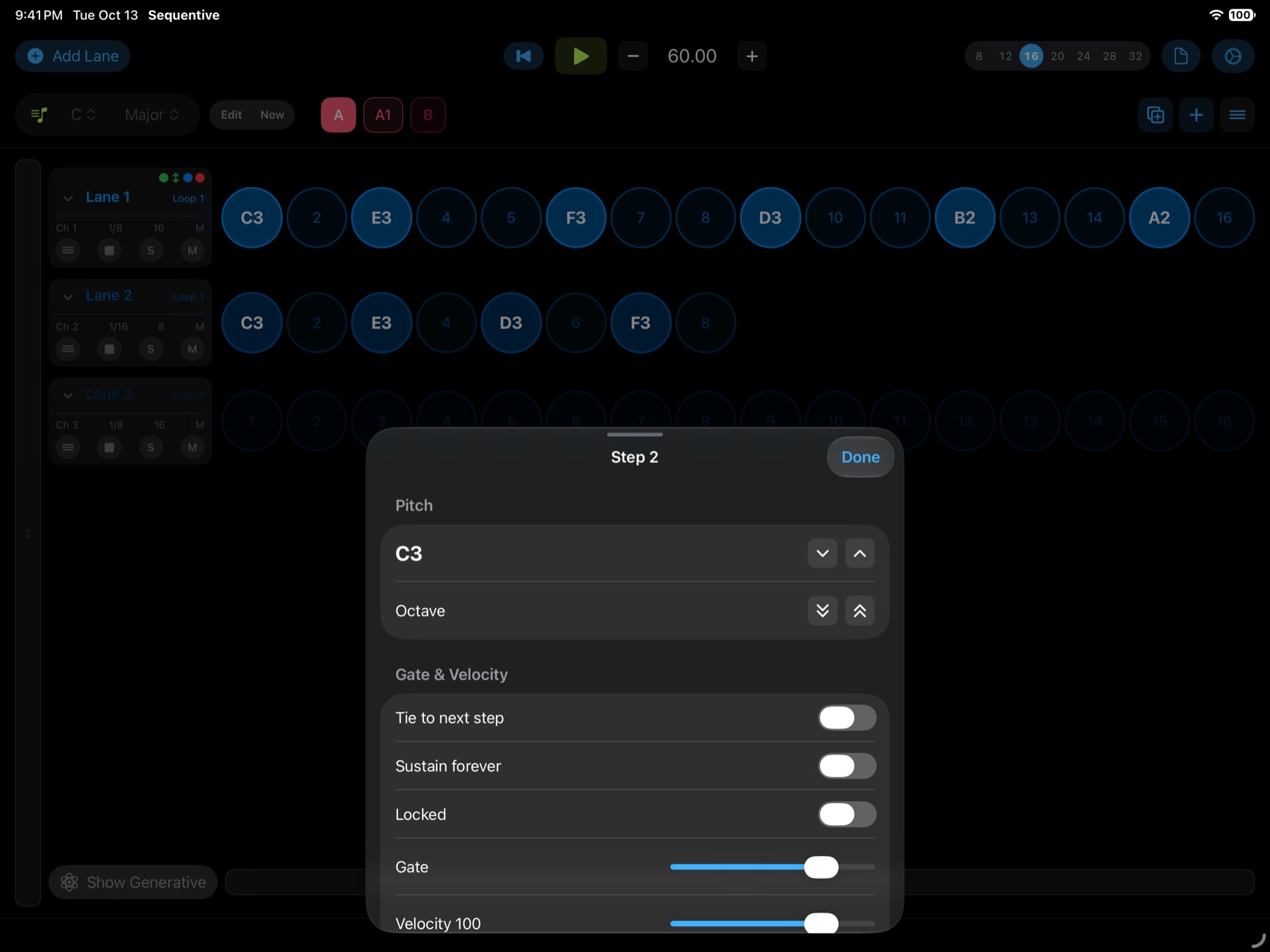This screenshot has height=952, width=1270.
Task: Collapse Lane 1 with its chevron
Action: pyautogui.click(x=68, y=198)
